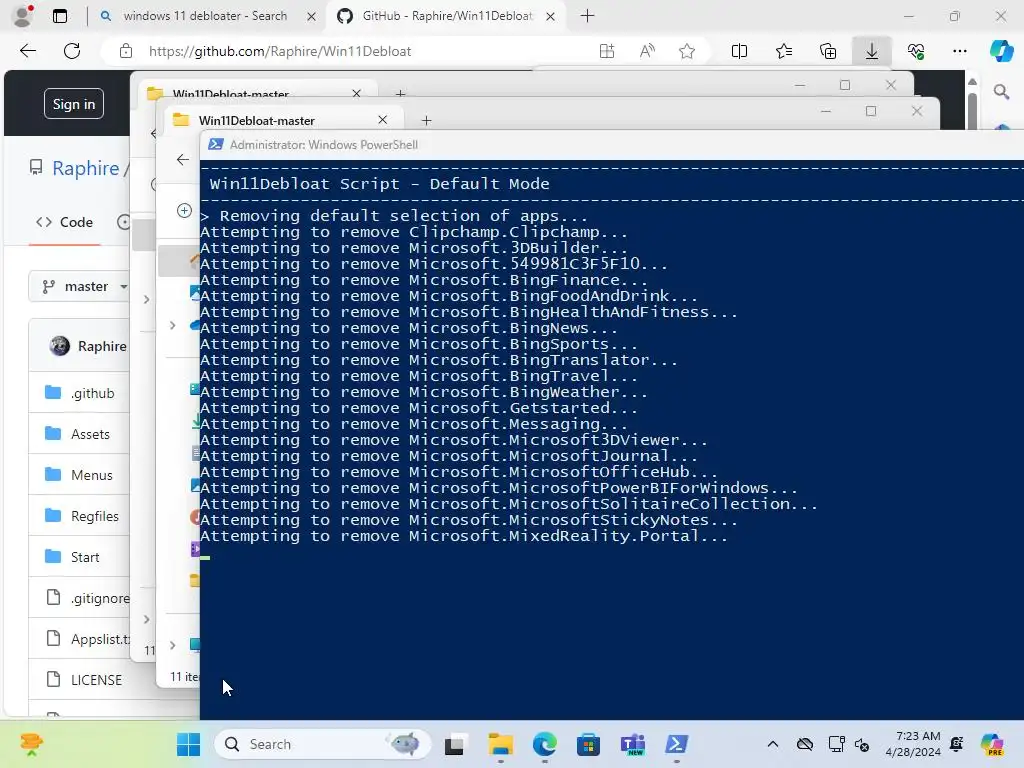Open Edge profile avatar
This screenshot has height=768, width=1024.
pyautogui.click(x=23, y=16)
